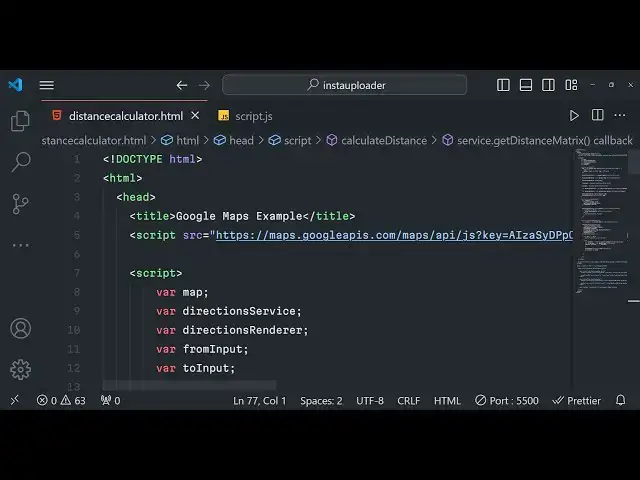Change indentation via Spaces: 2
Viewport: 640px width, 480px height.
tap(321, 400)
